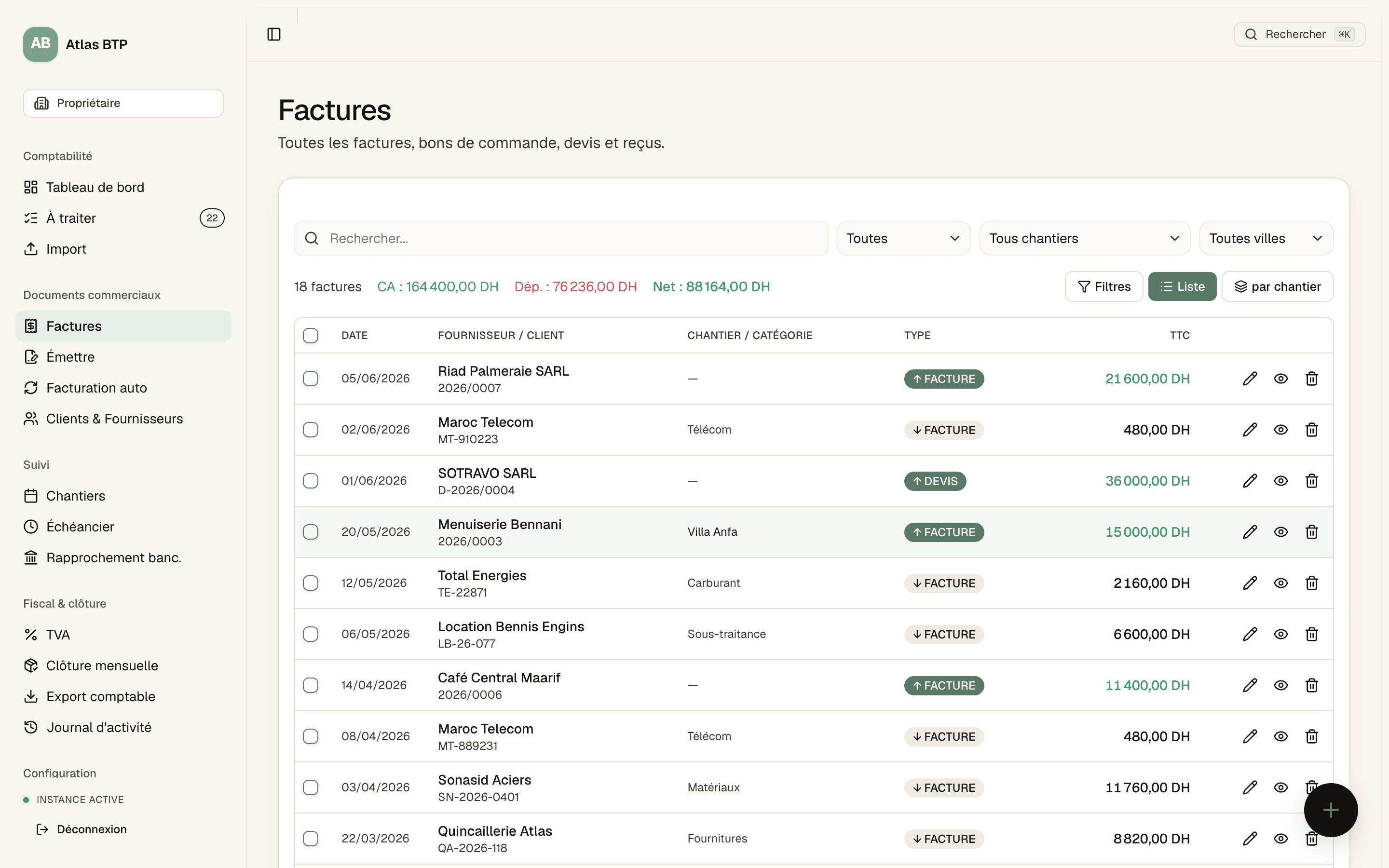The width and height of the screenshot is (1389, 868).
Task: Click the Filtres button
Action: tap(1103, 286)
